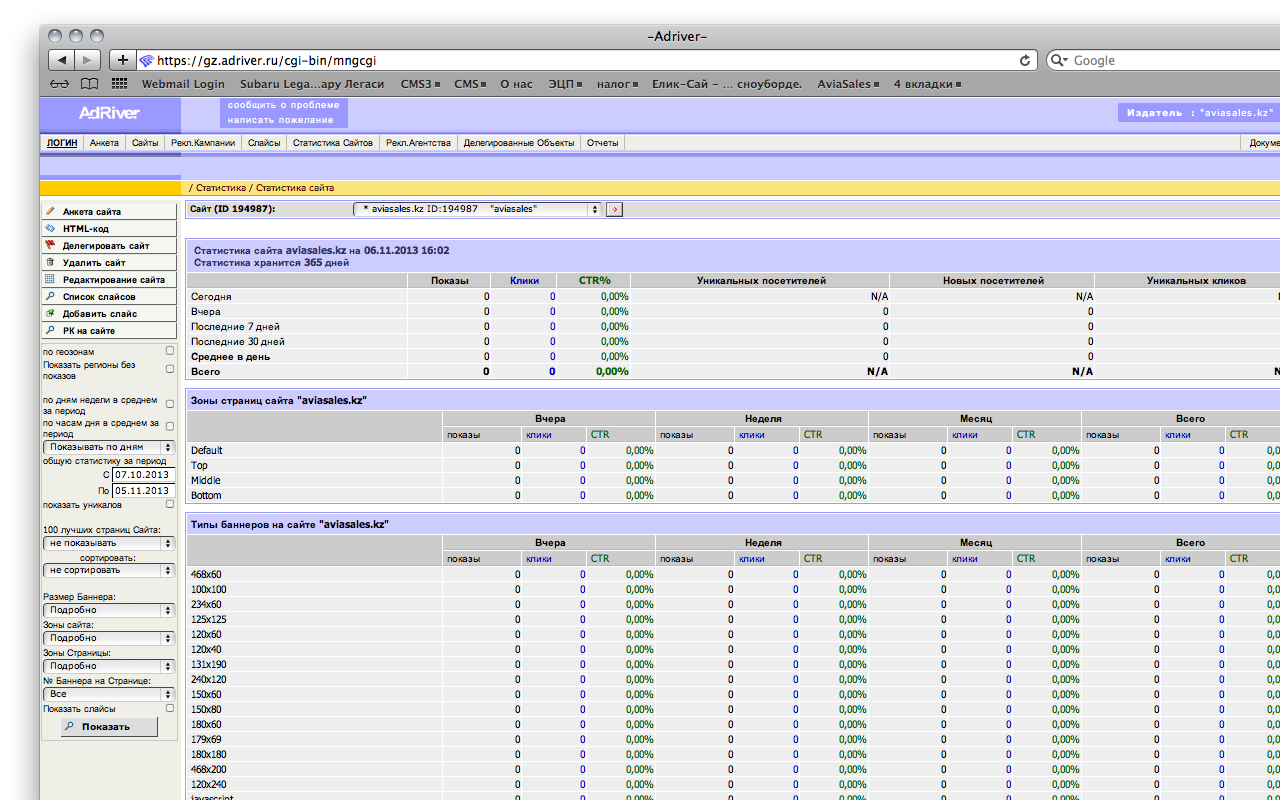Click the 'сообщить о проблеме' link
The width and height of the screenshot is (1280, 800).
coord(283,105)
